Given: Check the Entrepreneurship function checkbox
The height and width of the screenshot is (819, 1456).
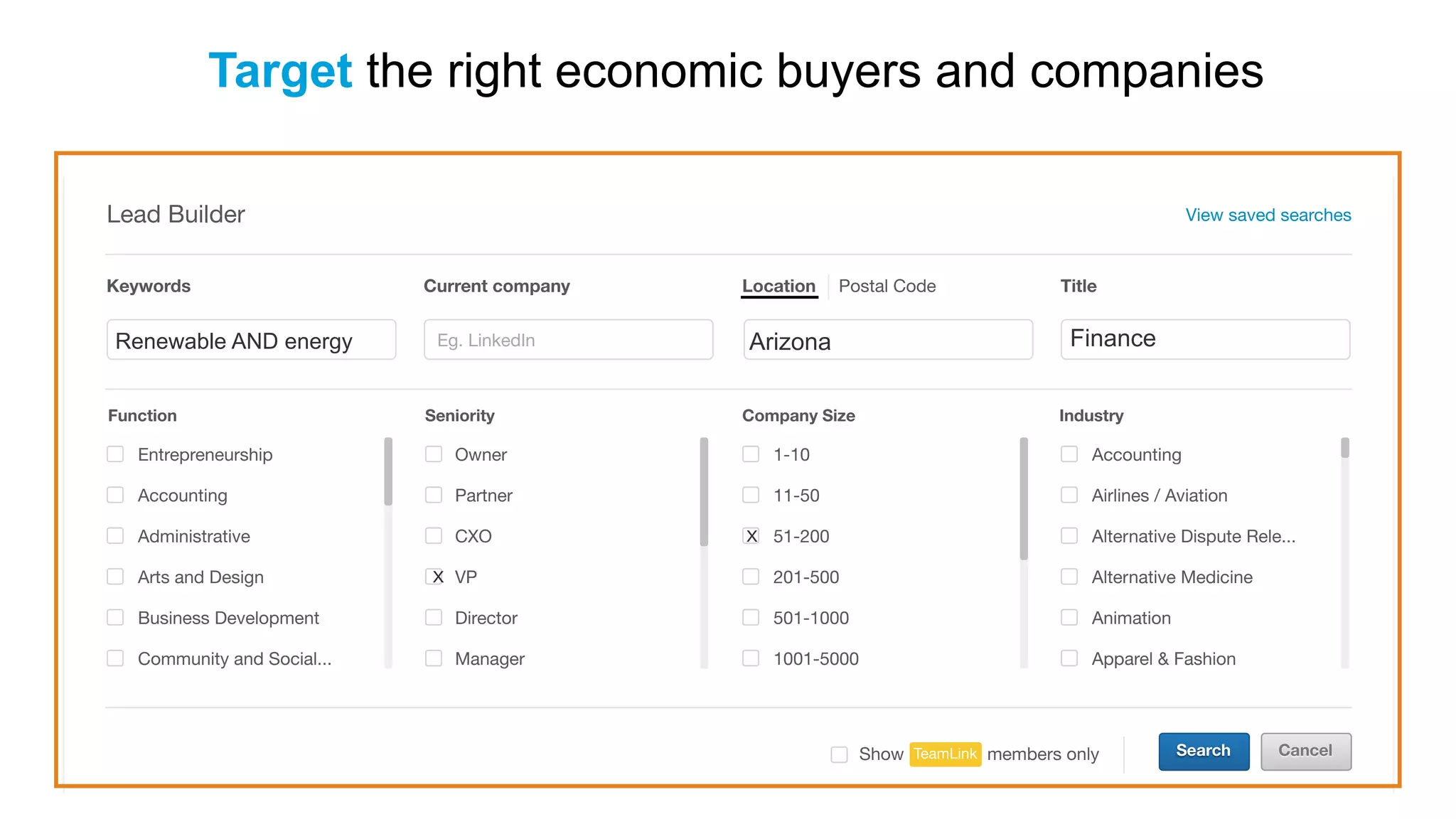Looking at the screenshot, I should pos(115,454).
